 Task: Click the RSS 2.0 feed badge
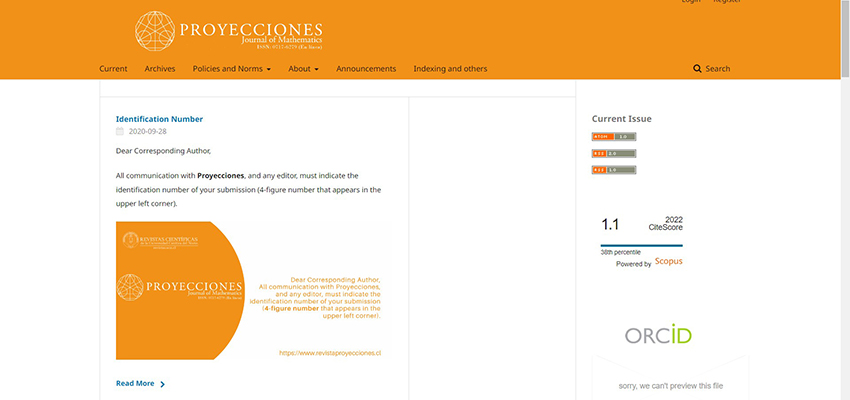pyautogui.click(x=614, y=153)
